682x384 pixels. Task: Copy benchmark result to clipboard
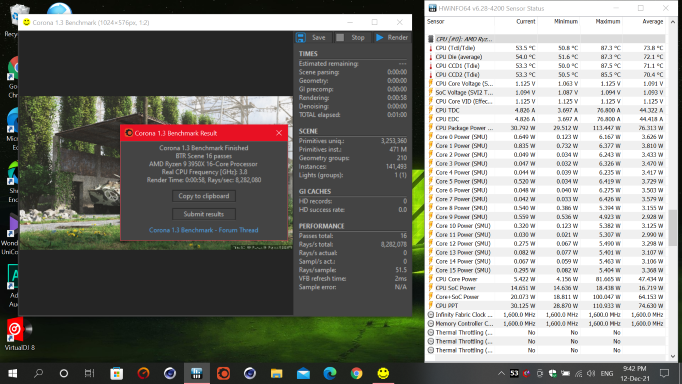(204, 196)
